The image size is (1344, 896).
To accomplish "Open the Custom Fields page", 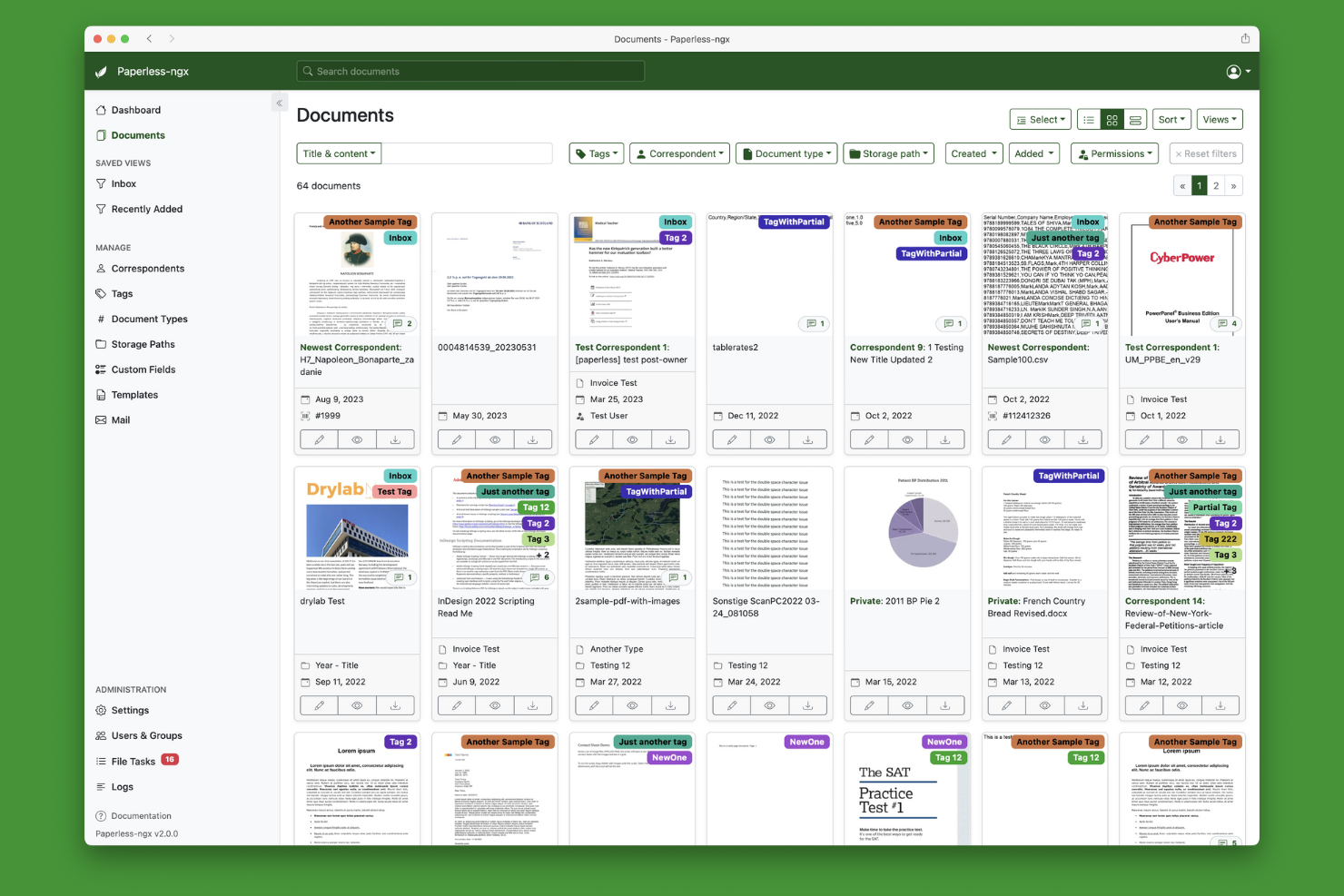I will point(143,369).
